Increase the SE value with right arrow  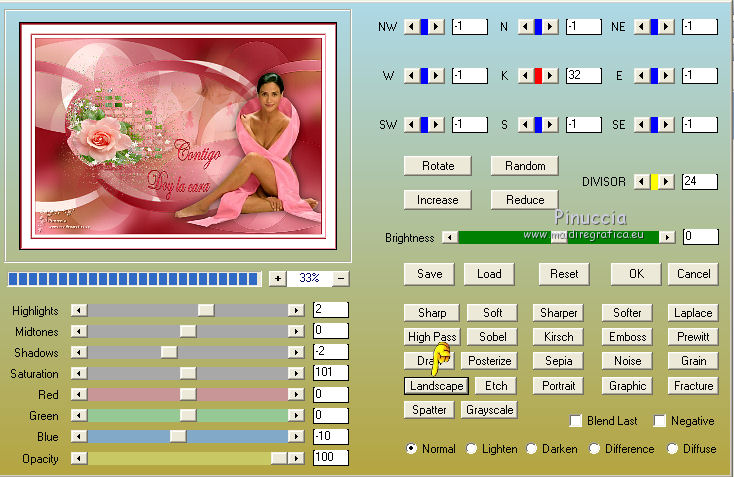point(667,125)
